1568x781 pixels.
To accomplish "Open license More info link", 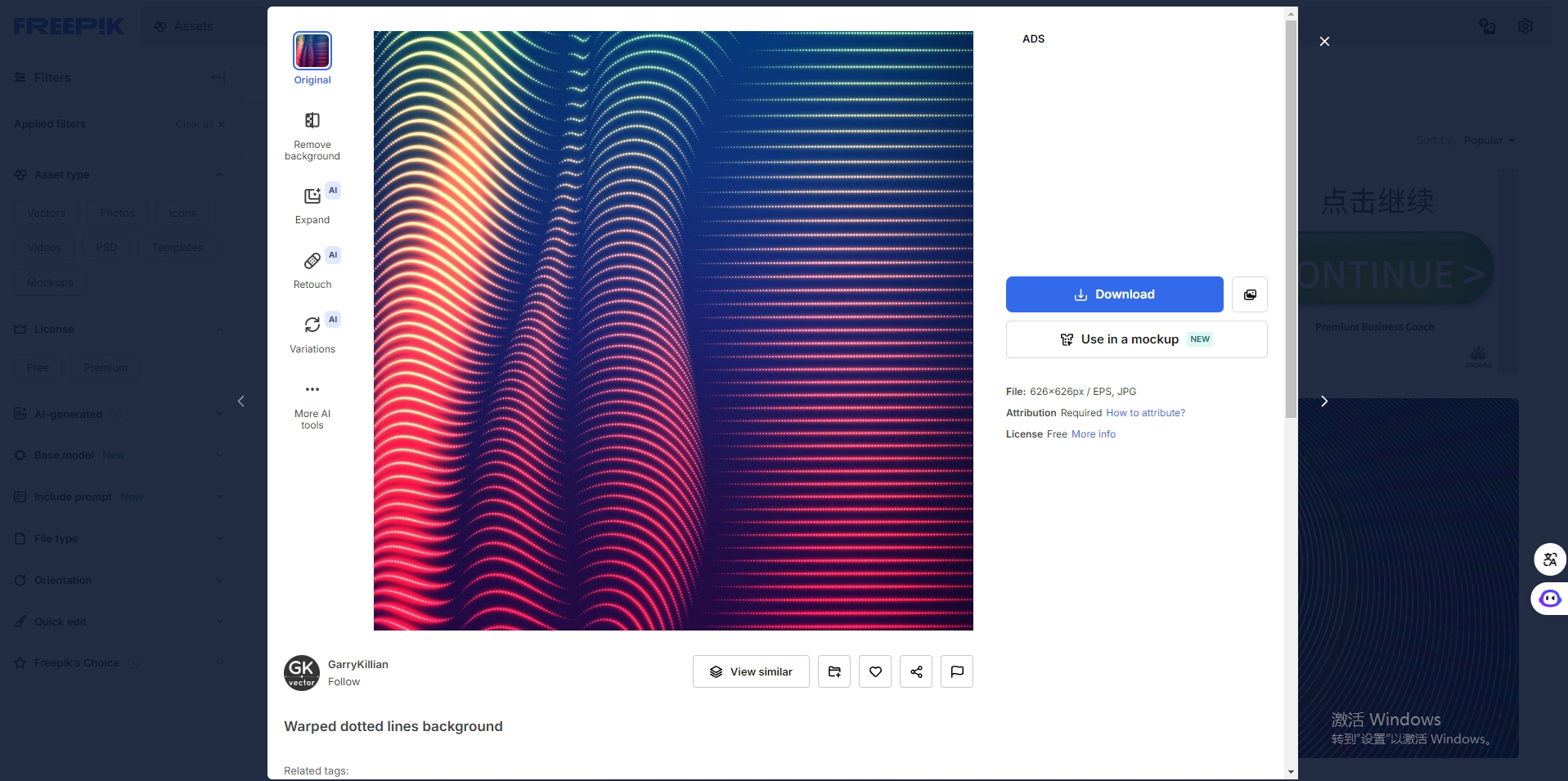I will (x=1094, y=434).
